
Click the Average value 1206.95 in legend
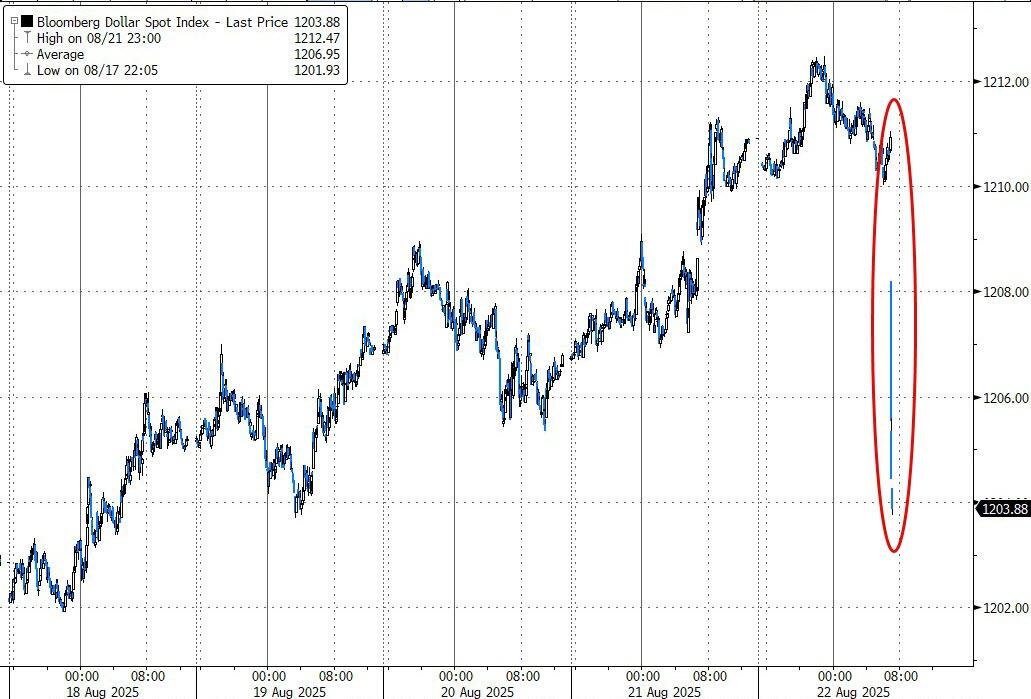point(318,54)
